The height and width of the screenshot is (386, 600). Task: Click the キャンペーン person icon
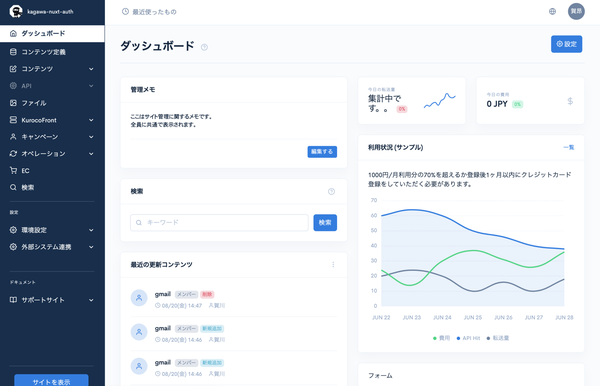[13, 137]
